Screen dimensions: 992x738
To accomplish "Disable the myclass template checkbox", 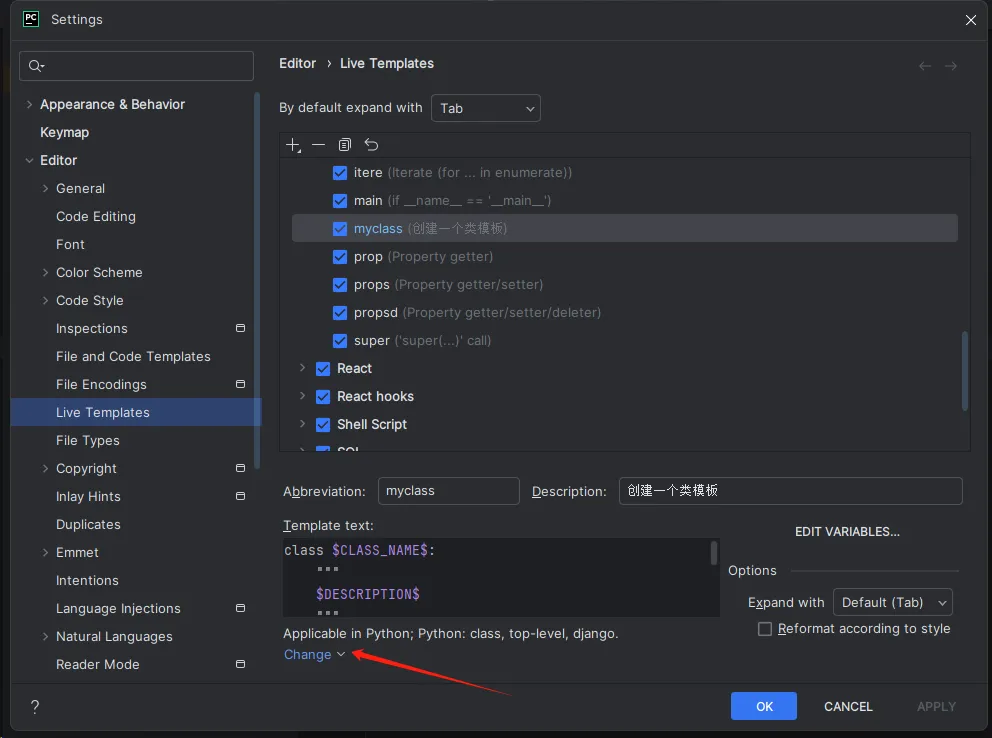I will click(340, 228).
